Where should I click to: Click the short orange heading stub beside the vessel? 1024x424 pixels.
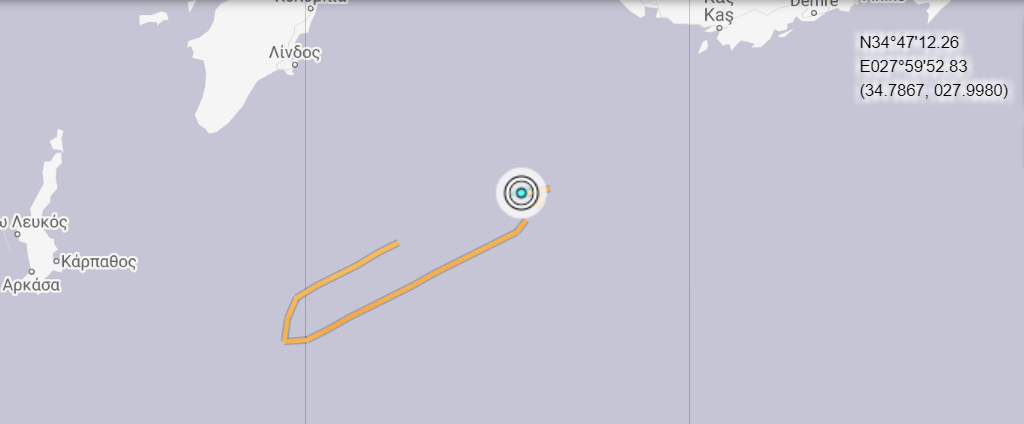point(547,189)
